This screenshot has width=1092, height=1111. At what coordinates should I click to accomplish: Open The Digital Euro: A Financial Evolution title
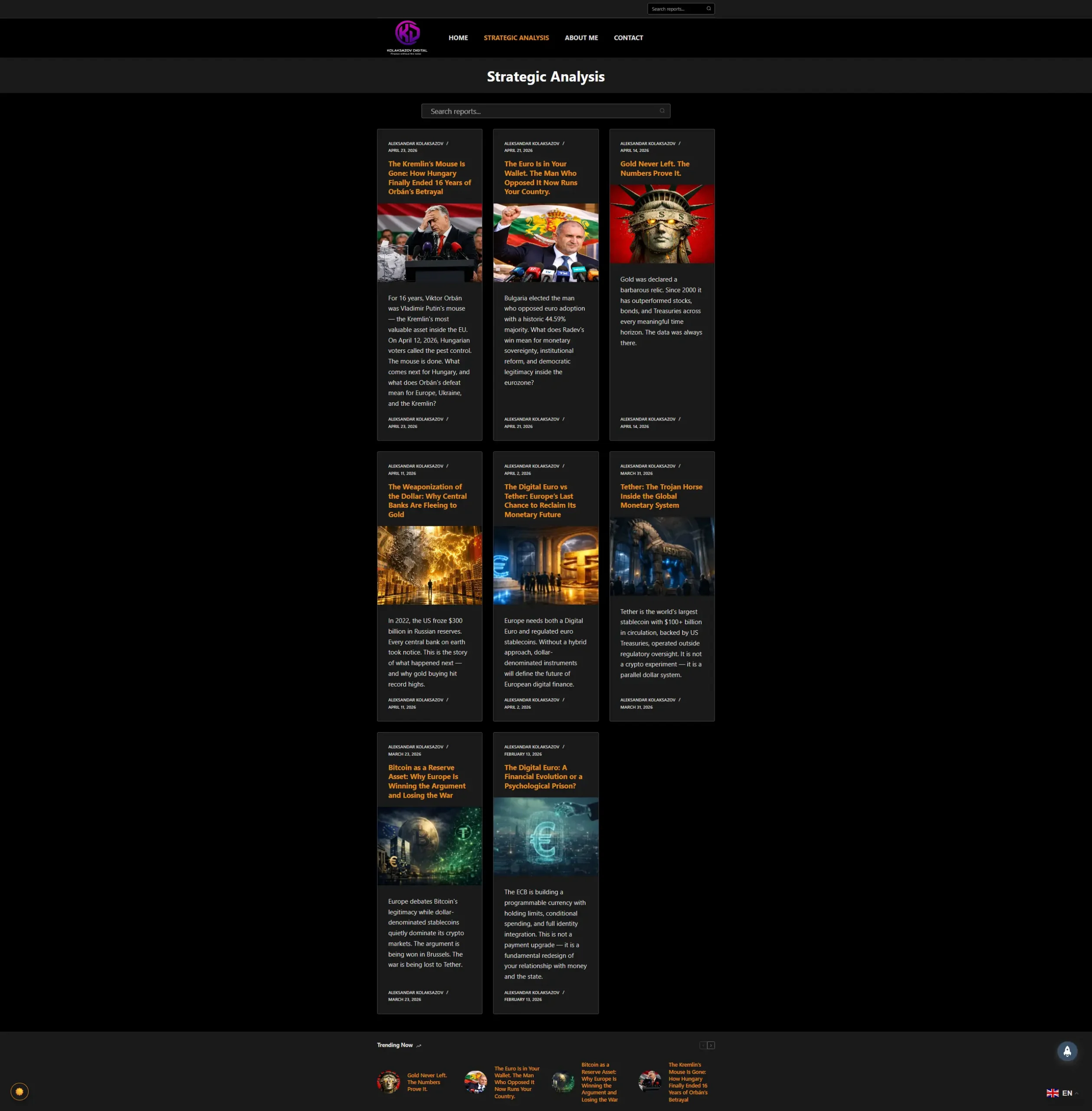click(x=543, y=776)
